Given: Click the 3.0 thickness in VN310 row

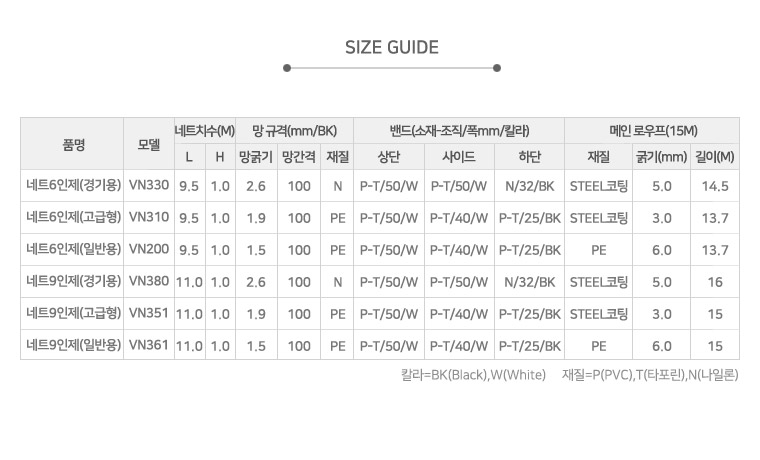Looking at the screenshot, I should (x=662, y=218).
